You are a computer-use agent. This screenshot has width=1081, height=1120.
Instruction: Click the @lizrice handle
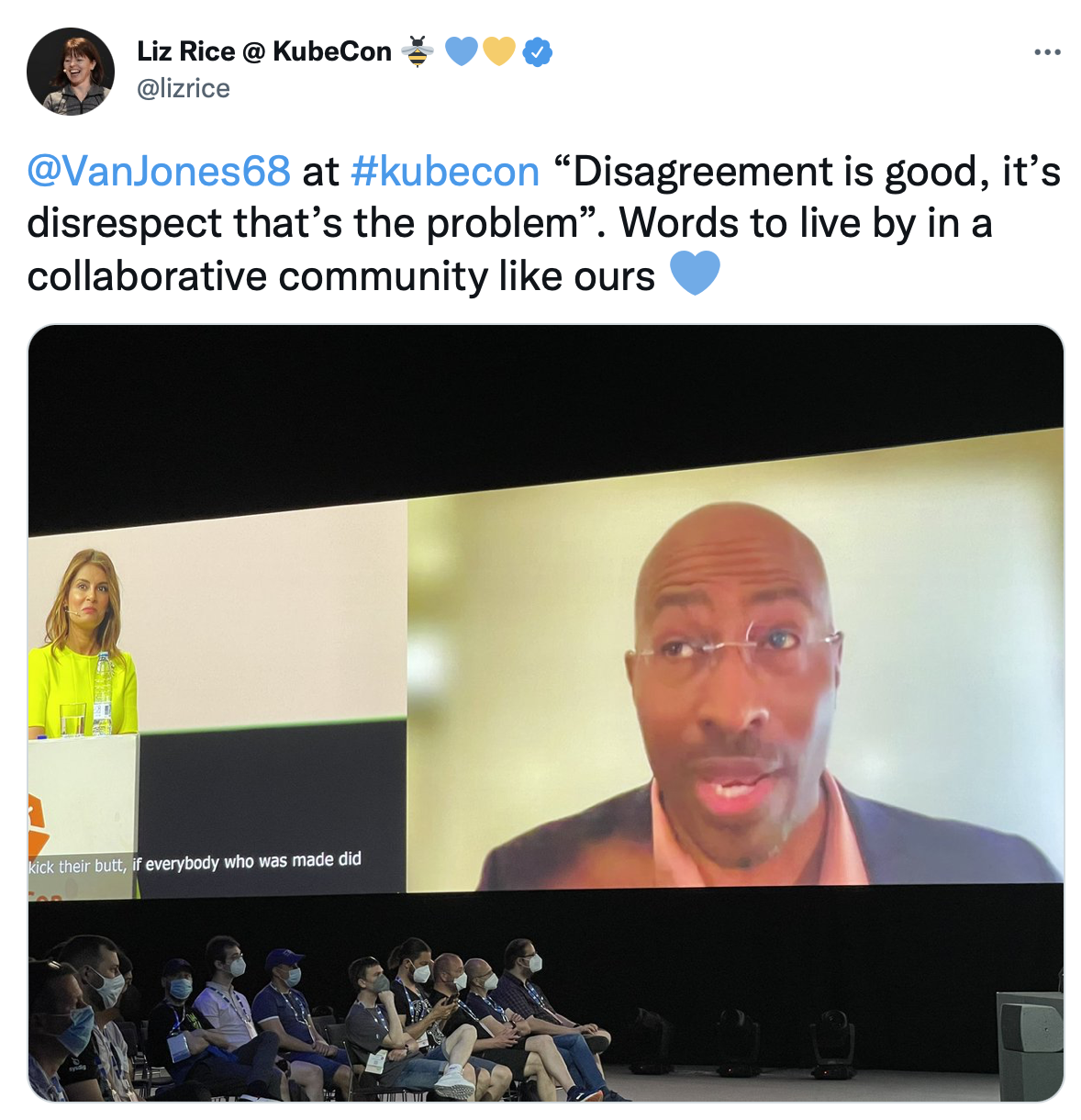(184, 88)
